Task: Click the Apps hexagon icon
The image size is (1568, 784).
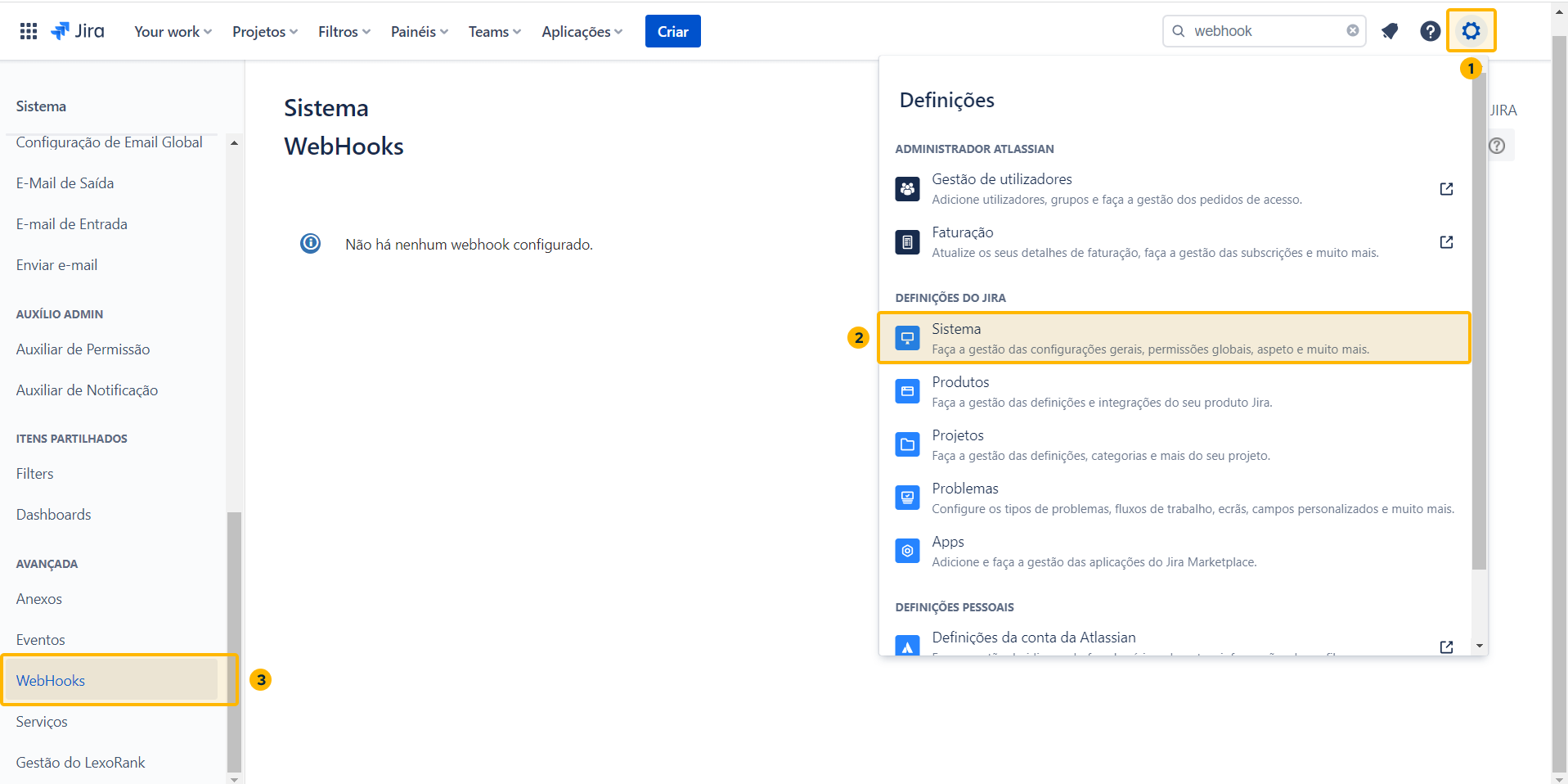Action: (x=907, y=551)
